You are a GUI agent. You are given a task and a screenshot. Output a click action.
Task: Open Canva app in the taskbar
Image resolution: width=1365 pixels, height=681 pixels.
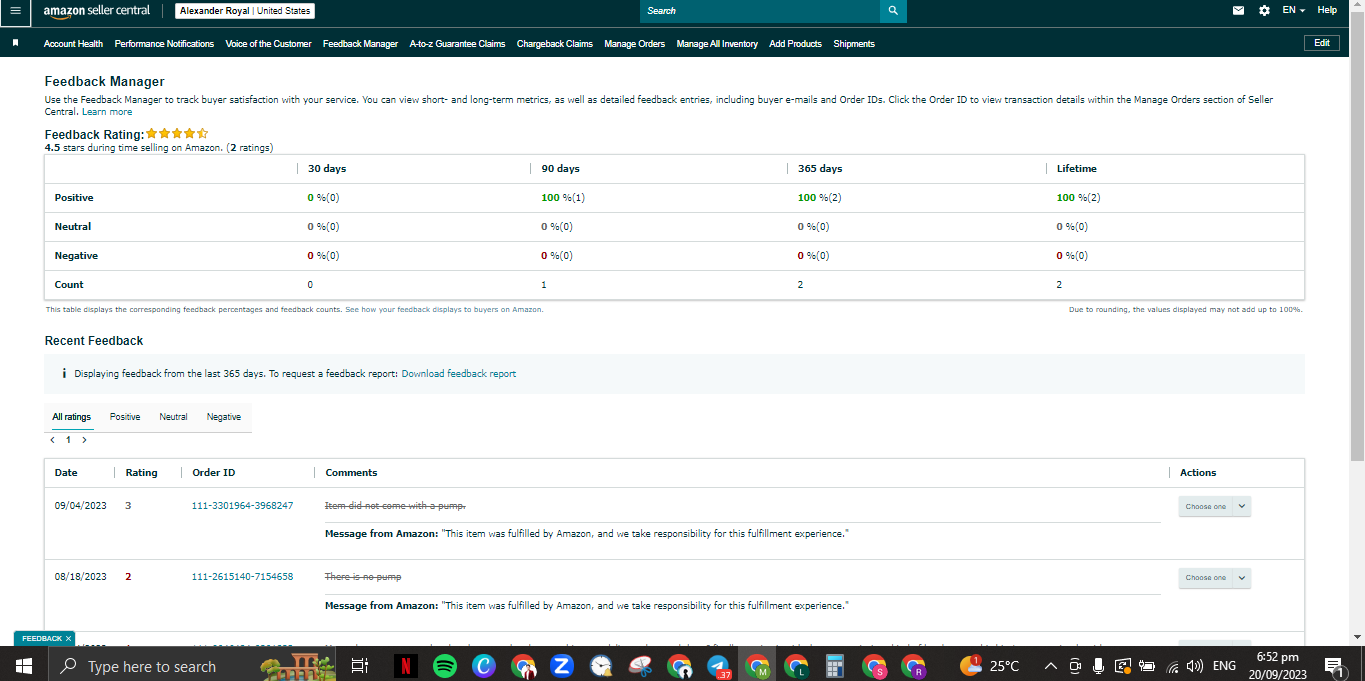coord(484,665)
